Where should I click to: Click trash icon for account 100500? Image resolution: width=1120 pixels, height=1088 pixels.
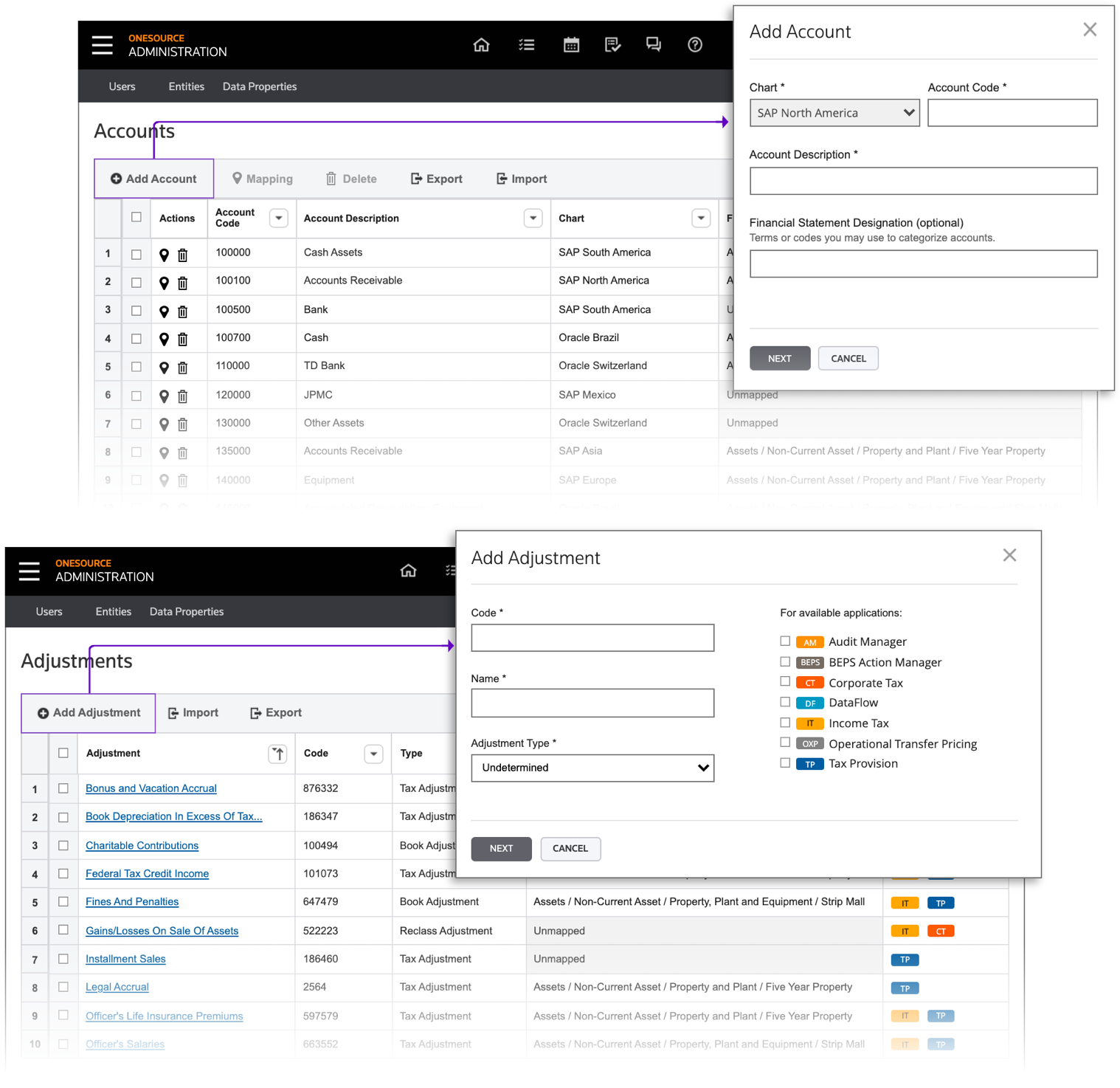pos(183,311)
